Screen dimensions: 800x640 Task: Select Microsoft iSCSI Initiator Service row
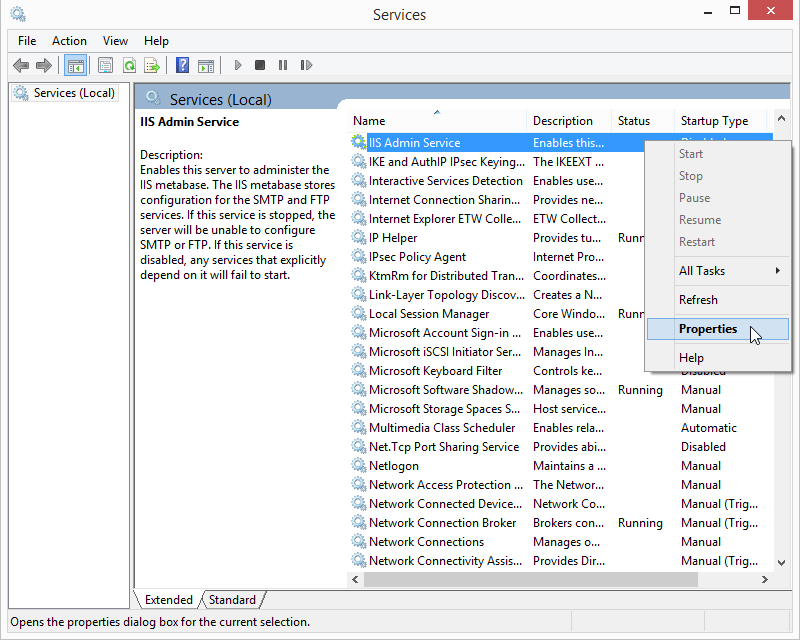pos(497,352)
